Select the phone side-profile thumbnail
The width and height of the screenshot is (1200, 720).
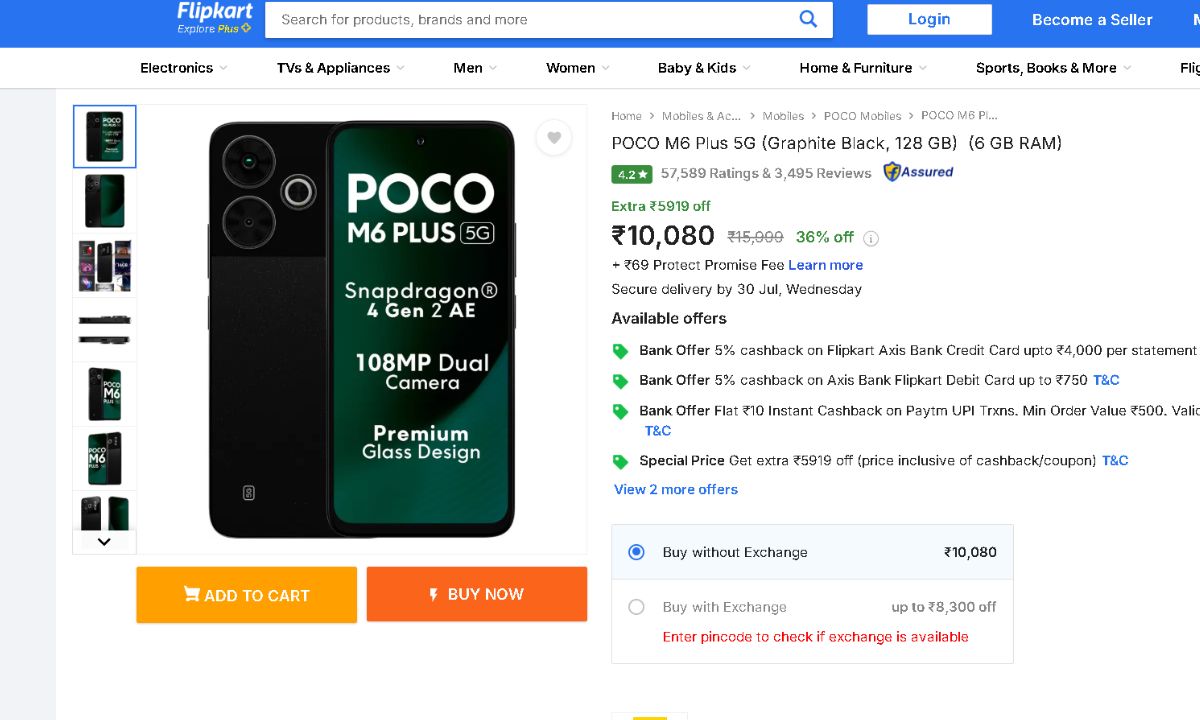104,329
